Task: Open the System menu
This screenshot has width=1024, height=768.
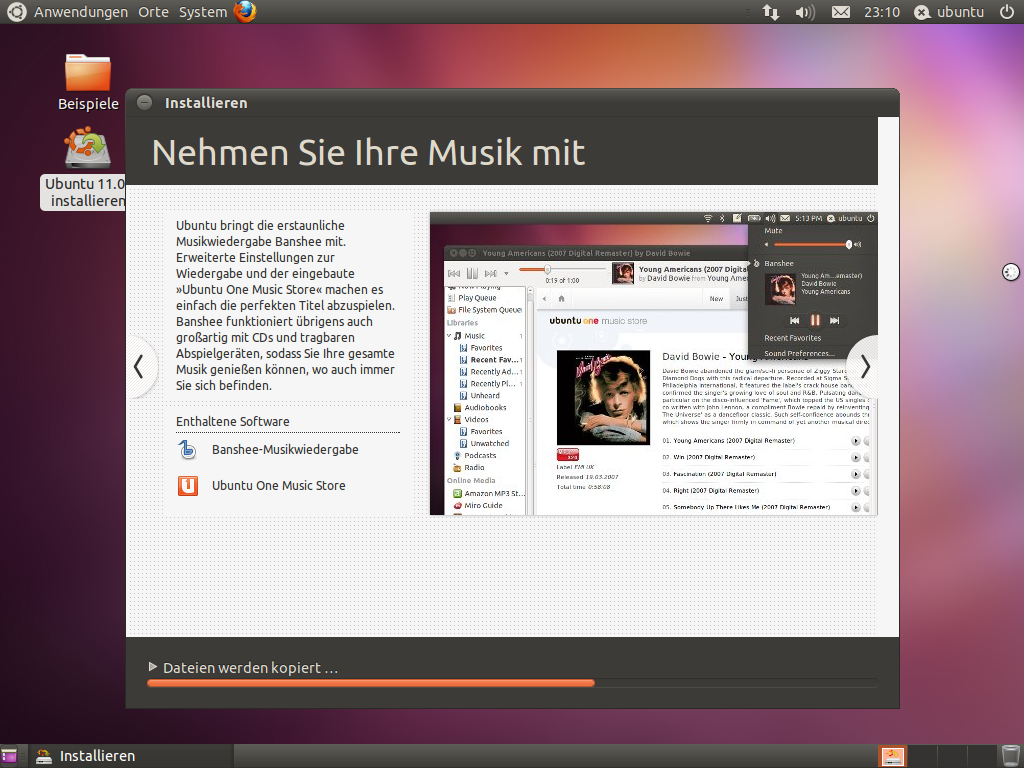Action: (201, 12)
